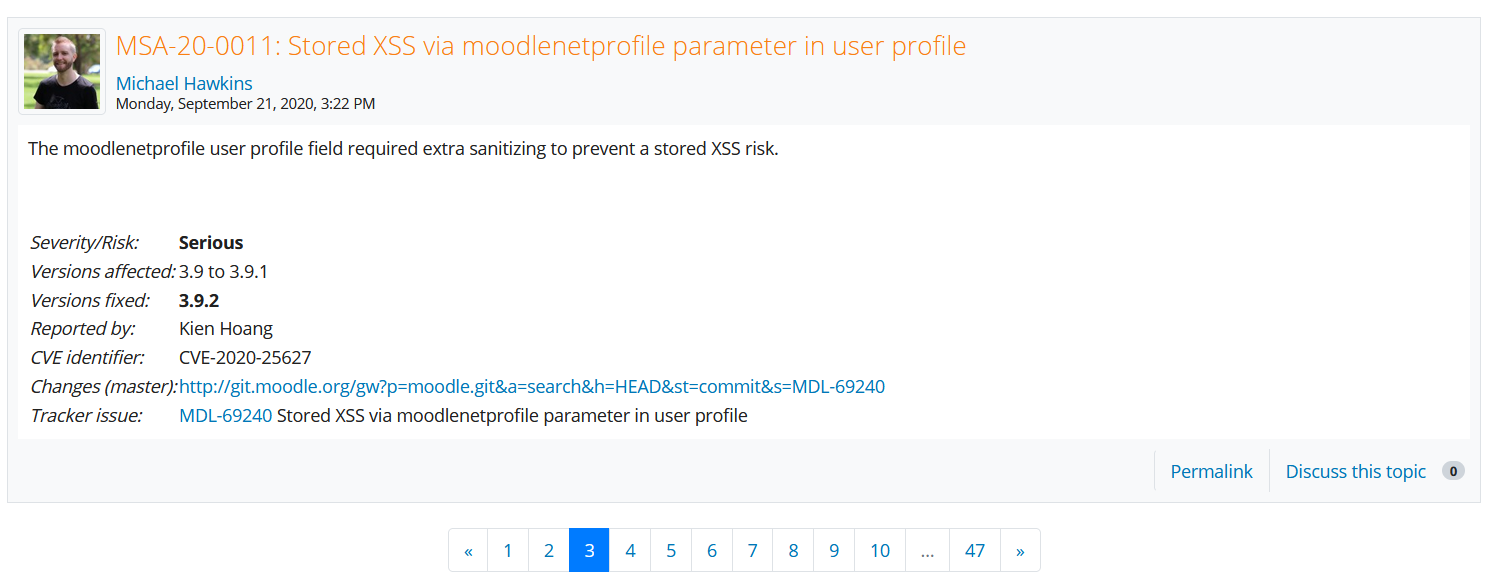Select current page 3
1497x577 pixels.
(x=589, y=550)
